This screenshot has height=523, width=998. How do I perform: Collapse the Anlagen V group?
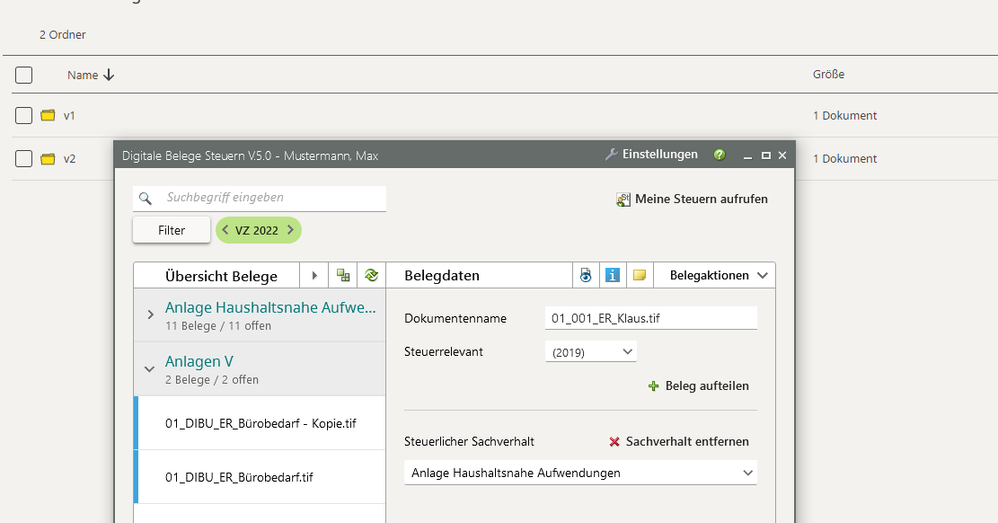(x=150, y=369)
